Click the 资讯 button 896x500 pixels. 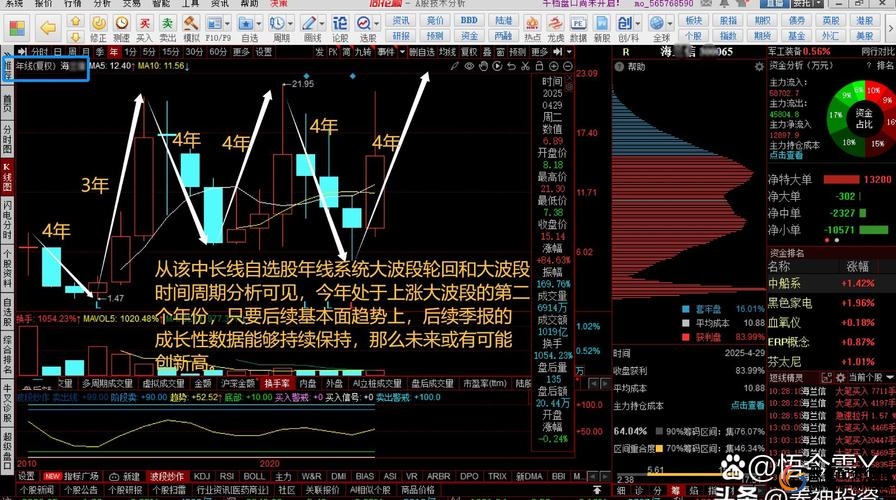(x=401, y=21)
